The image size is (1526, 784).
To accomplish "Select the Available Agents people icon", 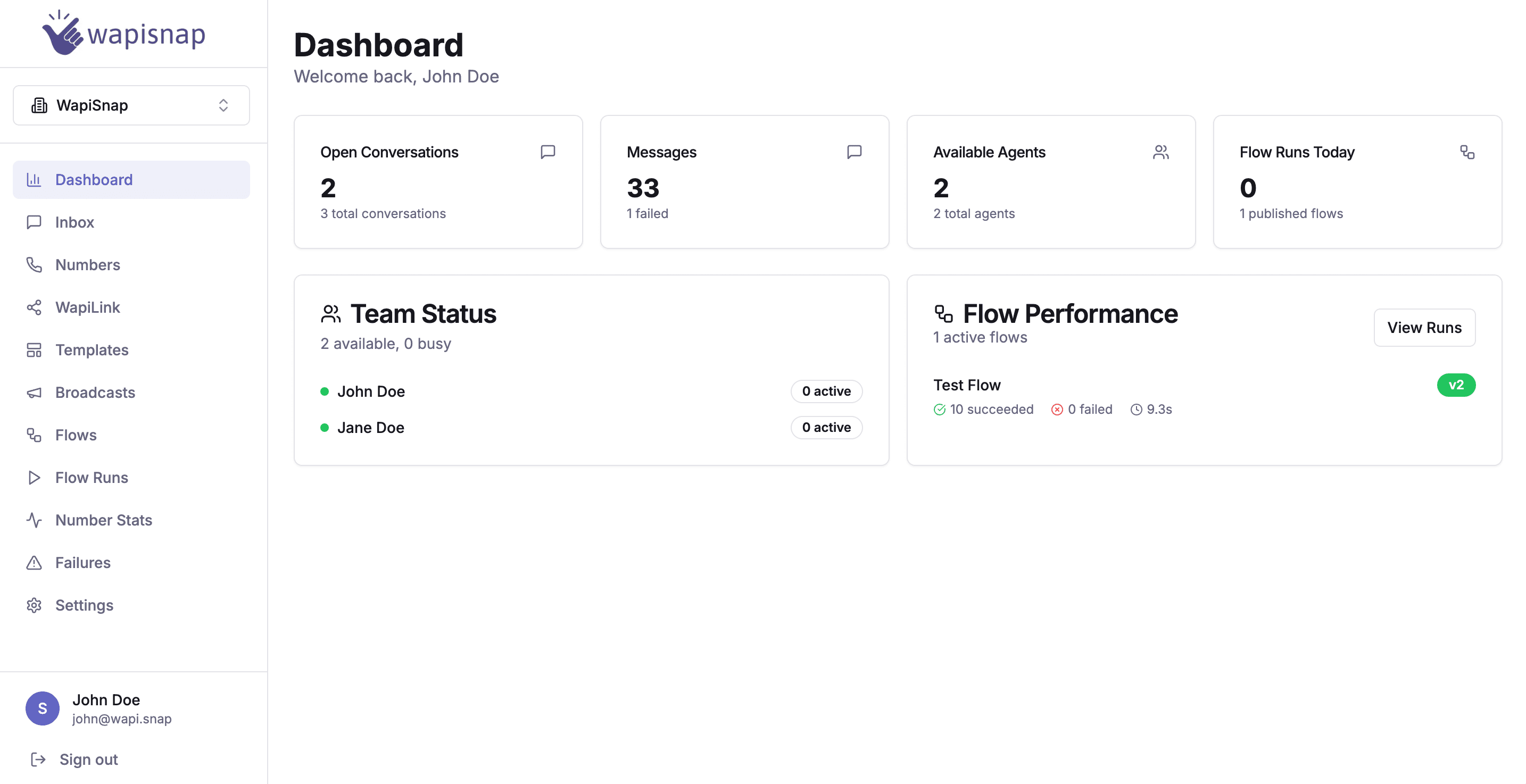I will (x=1161, y=152).
